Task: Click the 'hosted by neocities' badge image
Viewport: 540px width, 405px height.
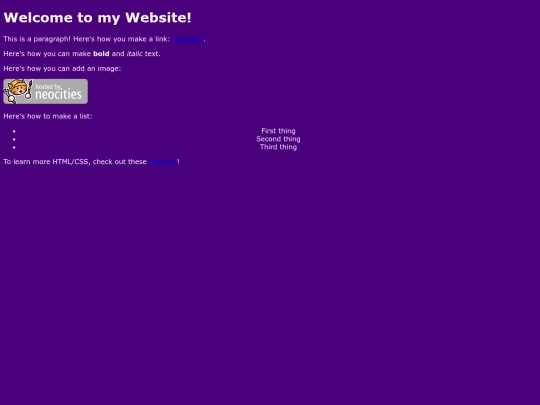Action: [45, 92]
